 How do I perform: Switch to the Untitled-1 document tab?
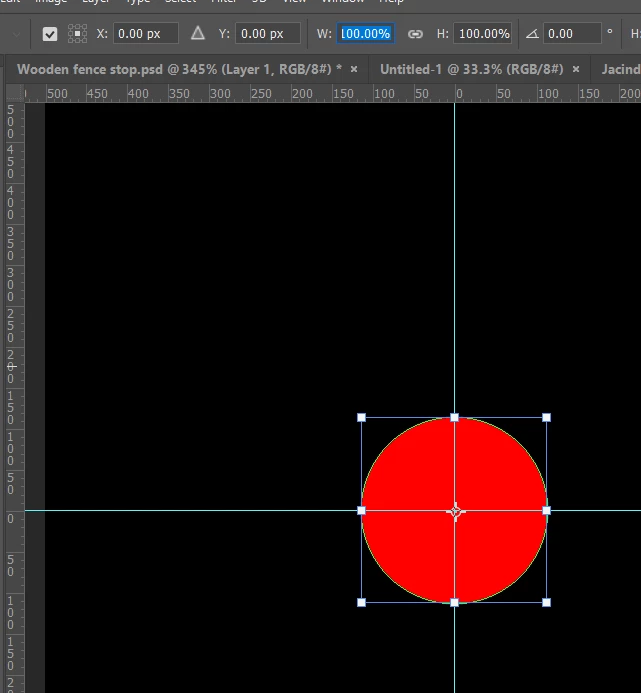coord(472,69)
